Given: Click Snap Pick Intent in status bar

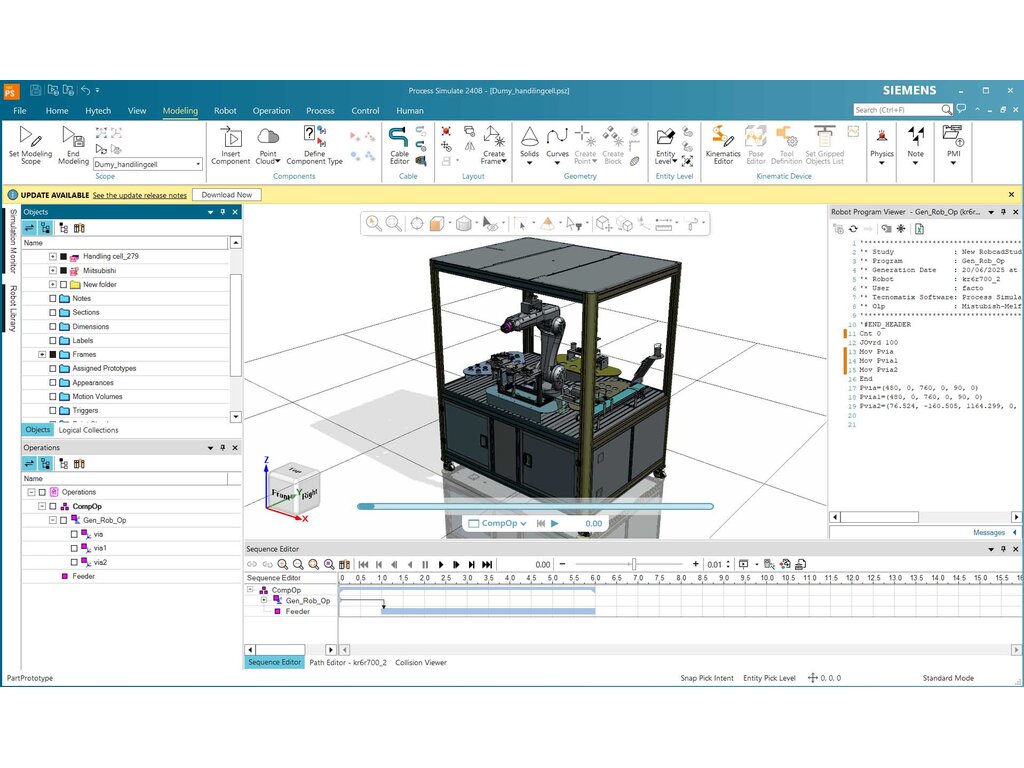Looking at the screenshot, I should [707, 678].
